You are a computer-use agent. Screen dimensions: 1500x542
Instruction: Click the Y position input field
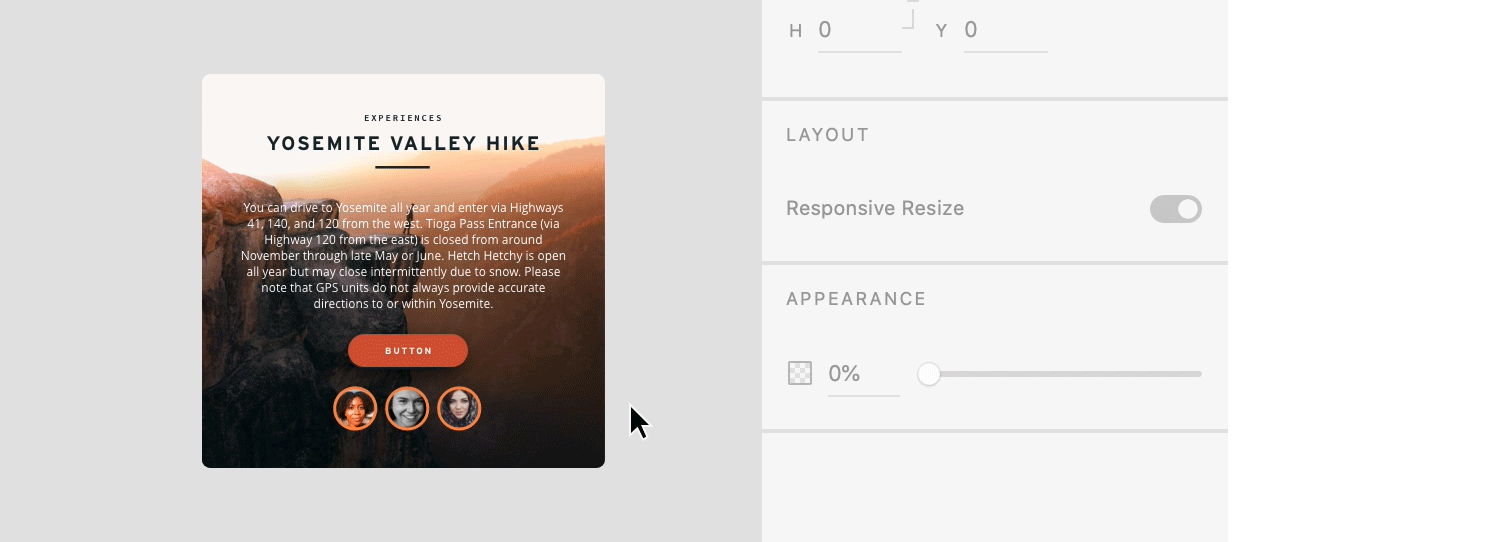pyautogui.click(x=1004, y=30)
